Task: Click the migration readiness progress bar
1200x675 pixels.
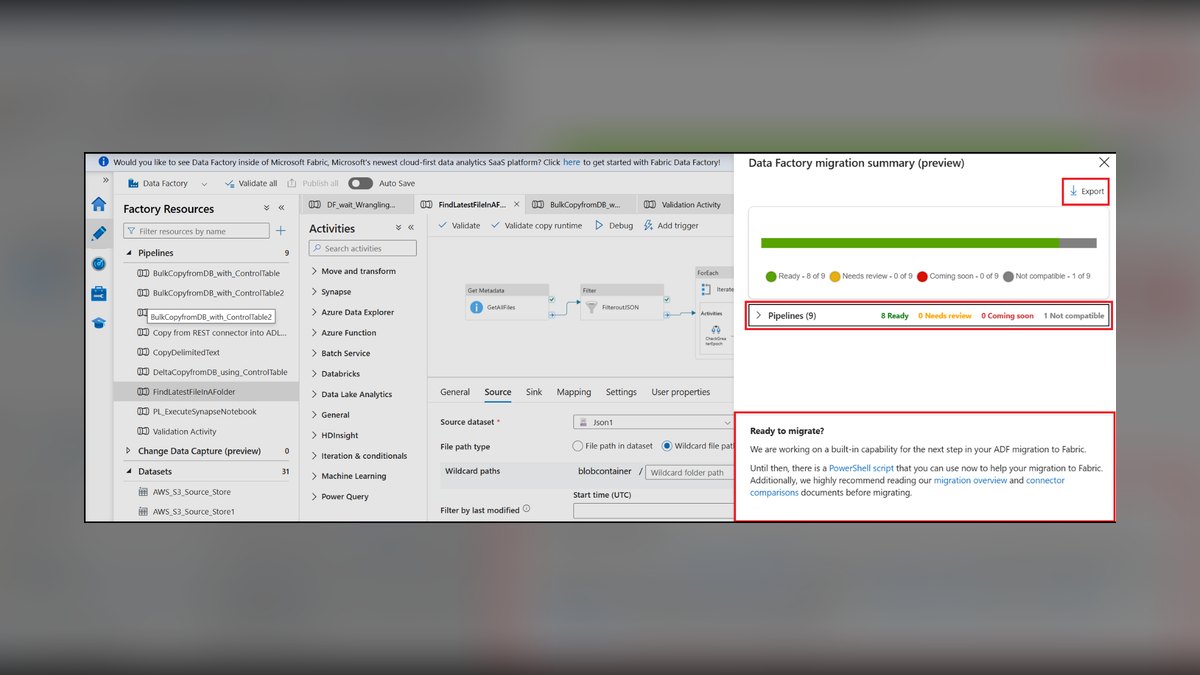Action: [928, 243]
